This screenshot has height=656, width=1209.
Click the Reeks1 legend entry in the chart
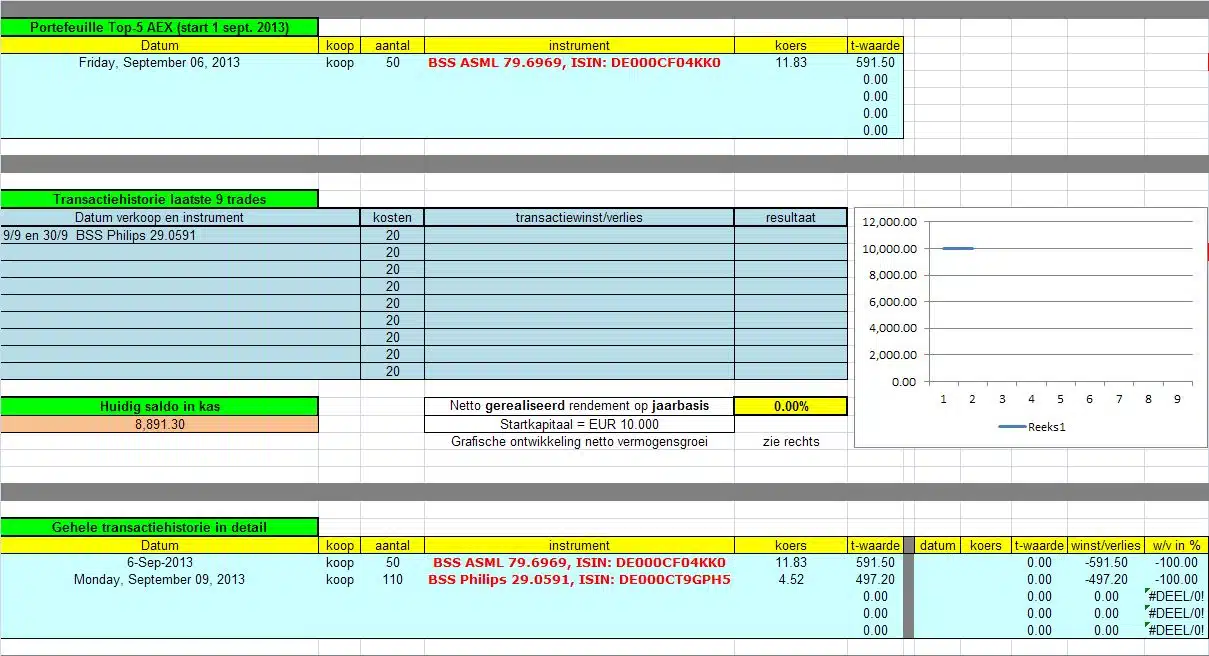point(1030,427)
